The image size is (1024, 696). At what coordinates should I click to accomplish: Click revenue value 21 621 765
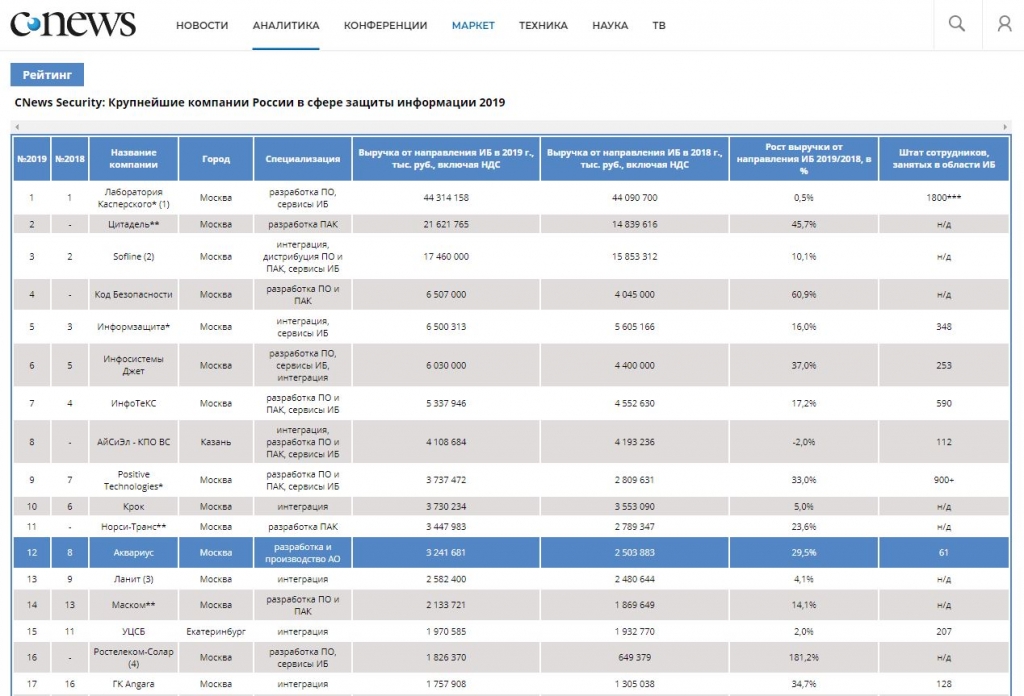pyautogui.click(x=446, y=225)
